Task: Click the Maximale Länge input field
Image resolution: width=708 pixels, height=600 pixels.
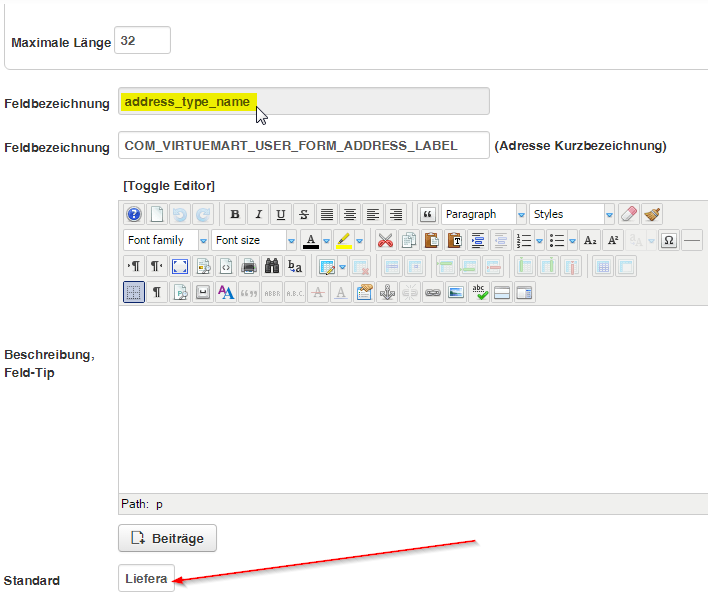Action: click(143, 41)
